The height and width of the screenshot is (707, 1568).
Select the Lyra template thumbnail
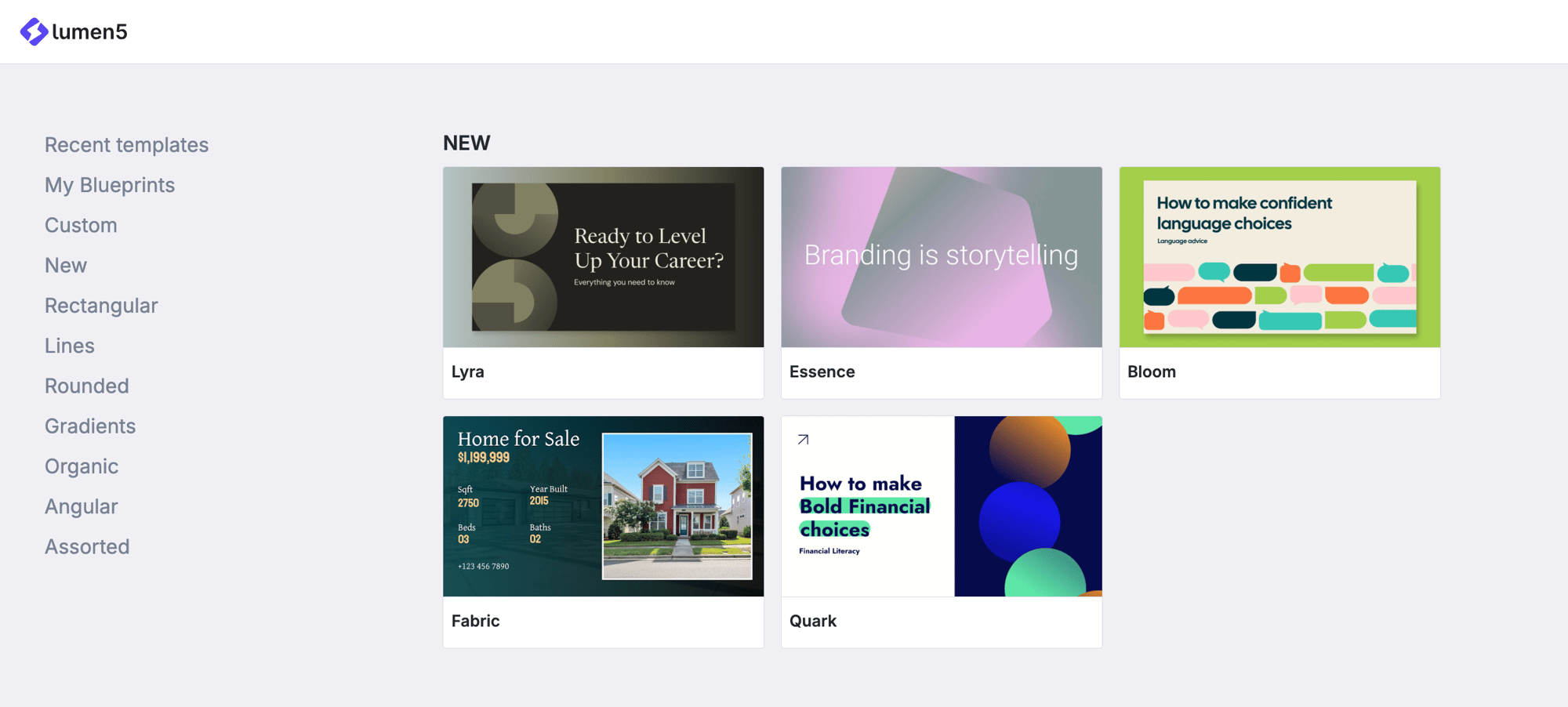(x=603, y=257)
